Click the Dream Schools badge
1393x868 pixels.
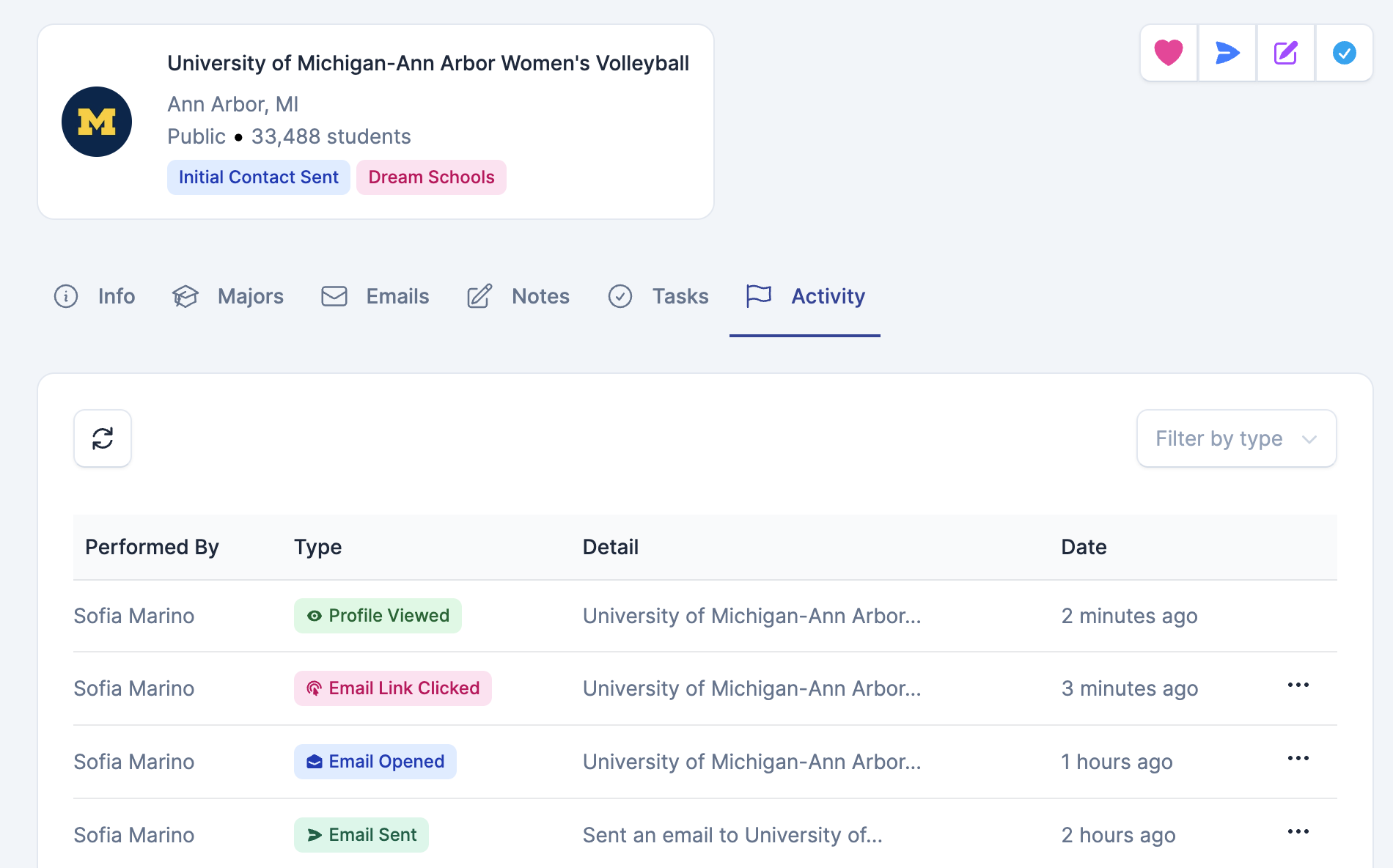(x=431, y=177)
